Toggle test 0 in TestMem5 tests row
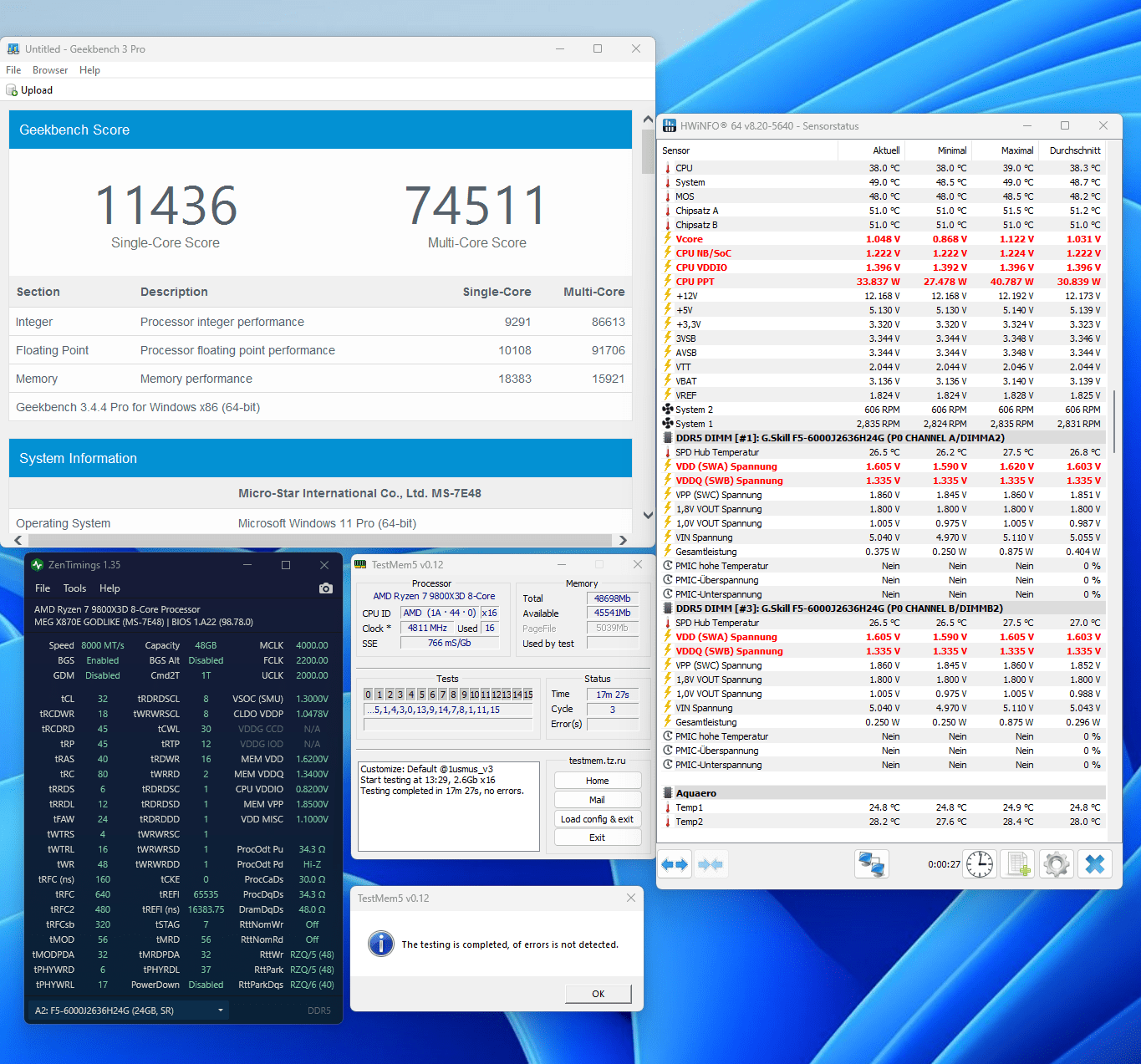 tap(368, 694)
